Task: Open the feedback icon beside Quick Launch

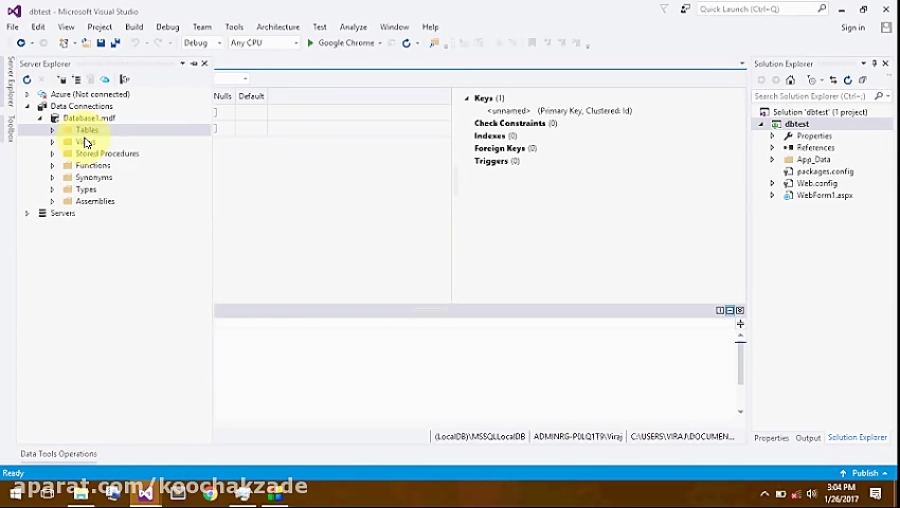Action: [x=685, y=9]
